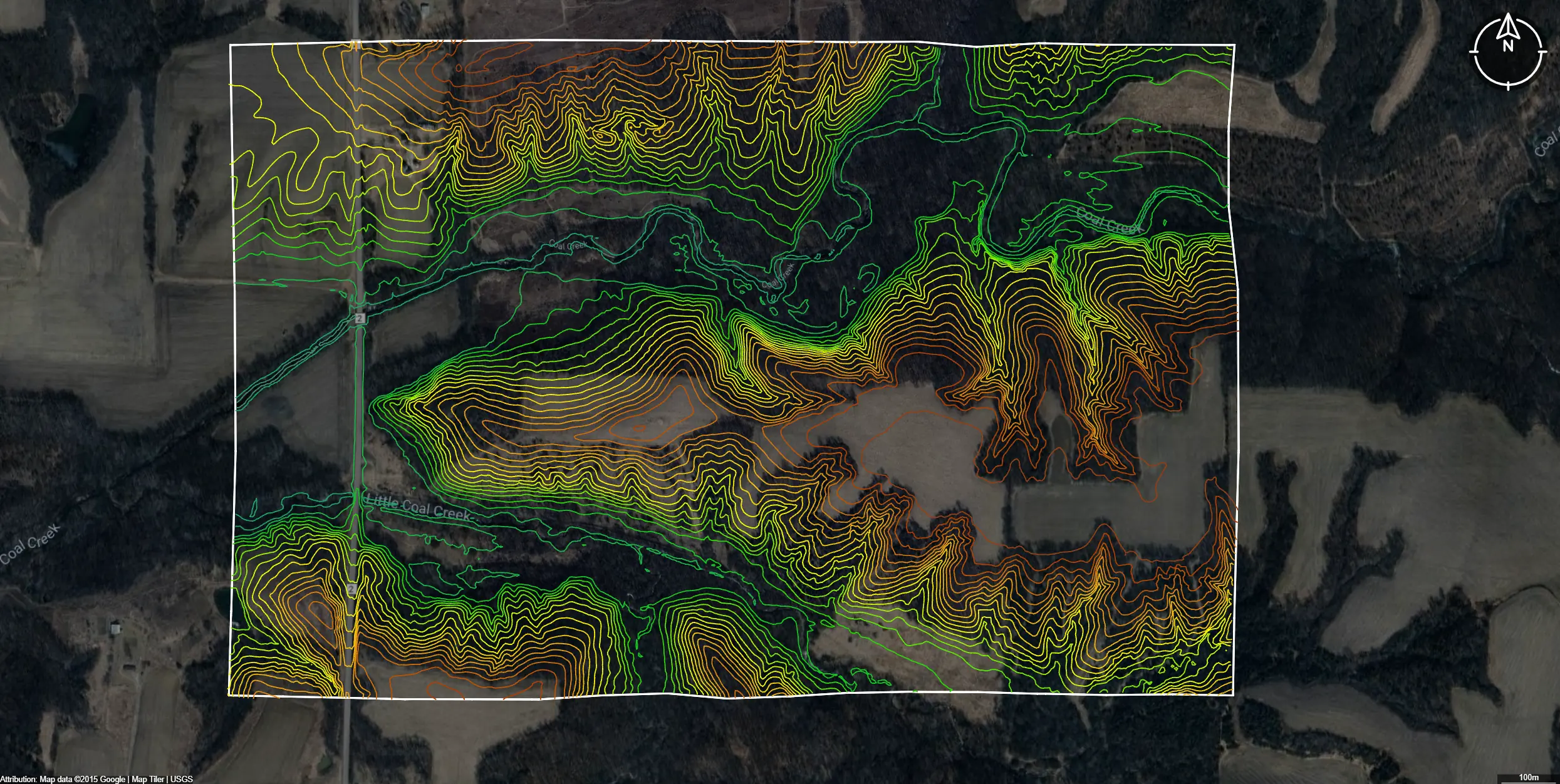
Task: Open the Map Tiler attribution entry
Action: (148, 779)
